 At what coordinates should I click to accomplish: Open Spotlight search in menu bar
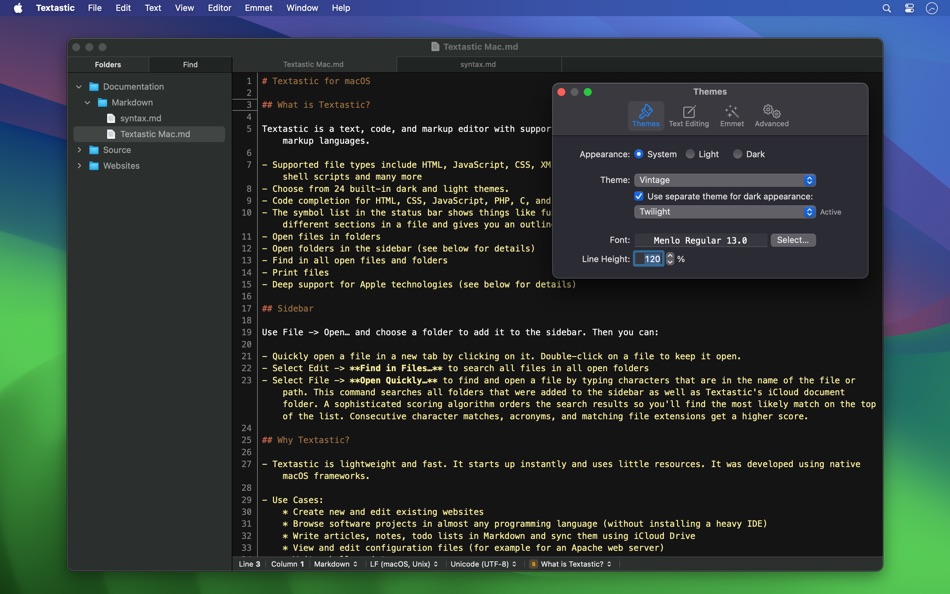tap(886, 8)
